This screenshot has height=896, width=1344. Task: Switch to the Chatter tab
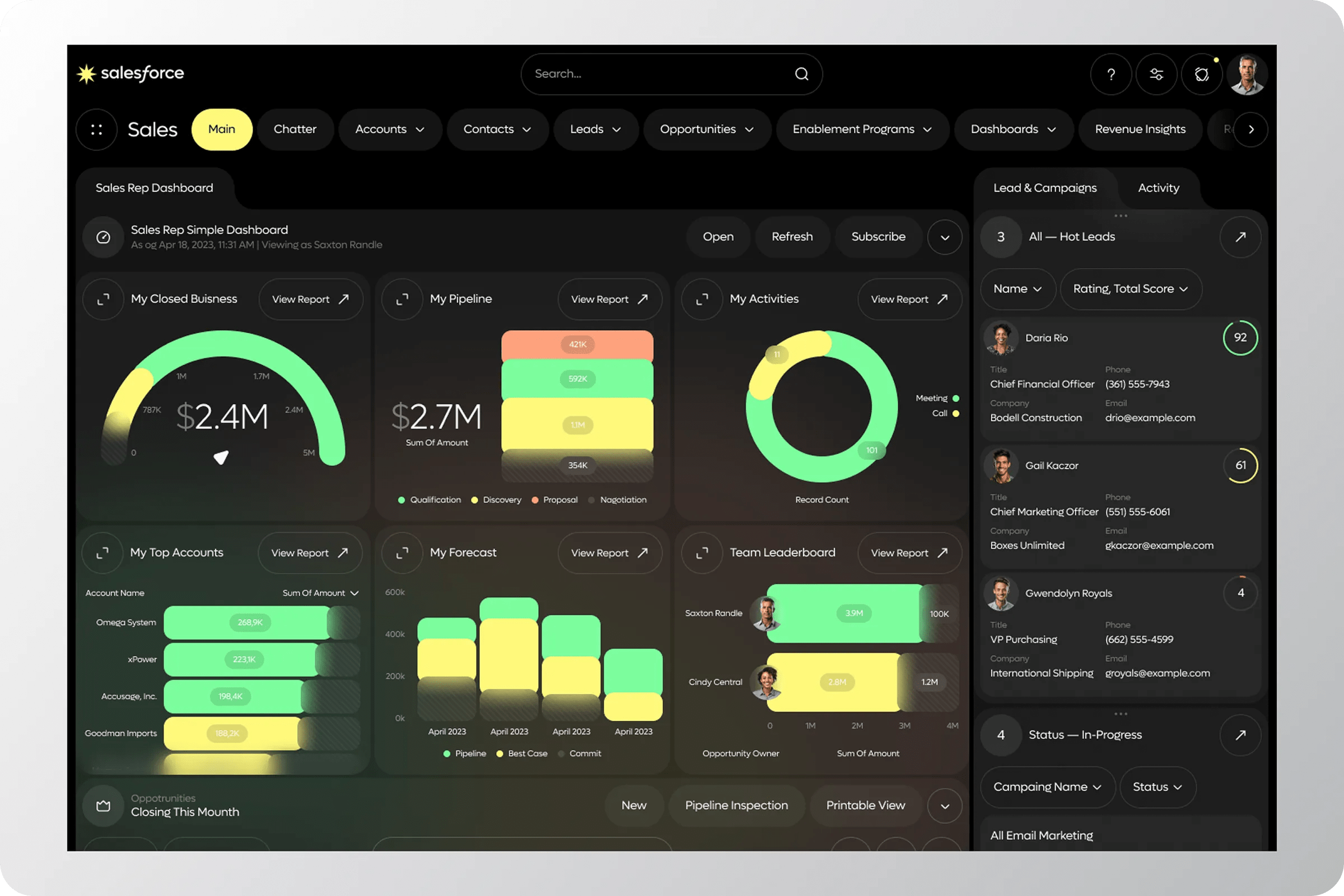tap(295, 130)
